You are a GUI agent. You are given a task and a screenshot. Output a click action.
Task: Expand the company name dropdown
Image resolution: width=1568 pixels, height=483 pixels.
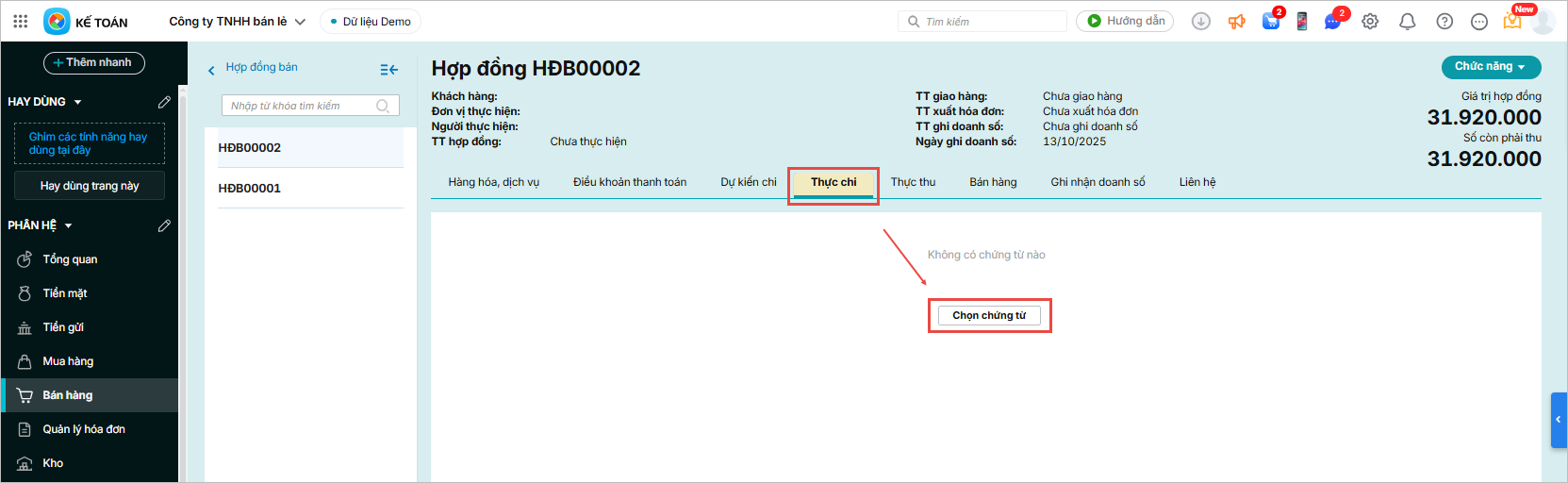click(x=300, y=22)
